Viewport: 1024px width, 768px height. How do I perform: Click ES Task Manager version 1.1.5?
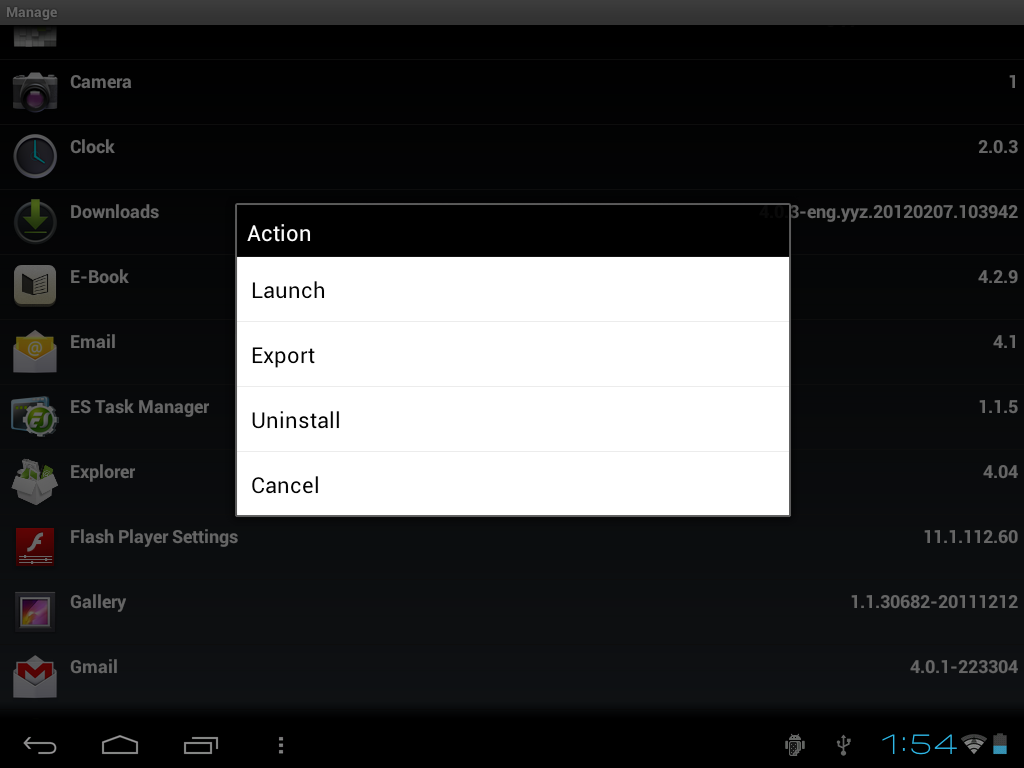click(998, 407)
